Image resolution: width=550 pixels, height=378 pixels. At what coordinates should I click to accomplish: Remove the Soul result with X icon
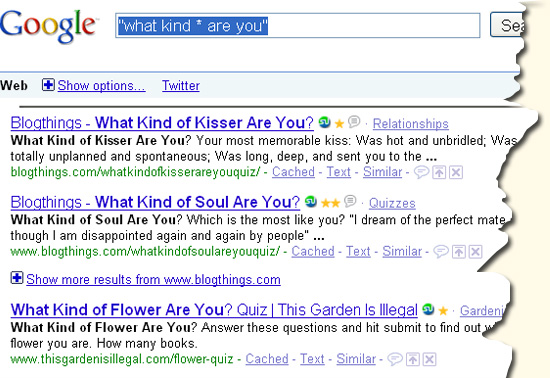475,252
